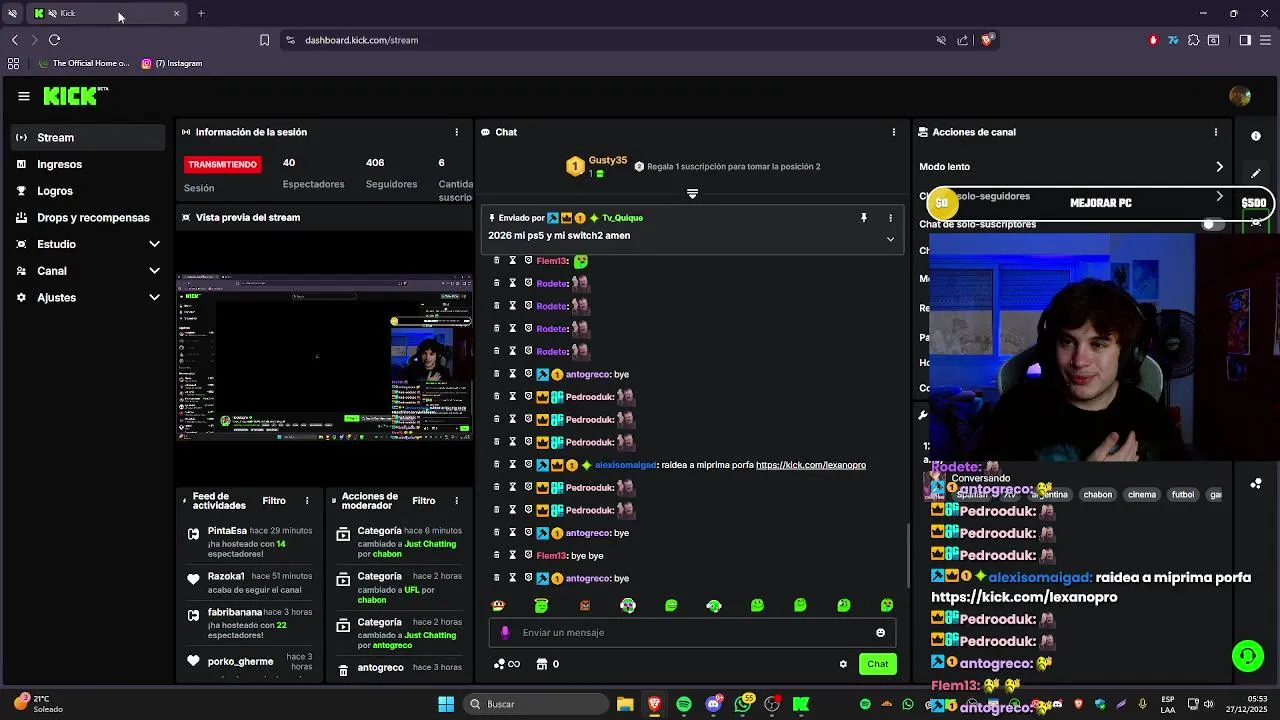1280x720 pixels.
Task: Open the Acciones de canal three-dot menu
Action: [1216, 132]
